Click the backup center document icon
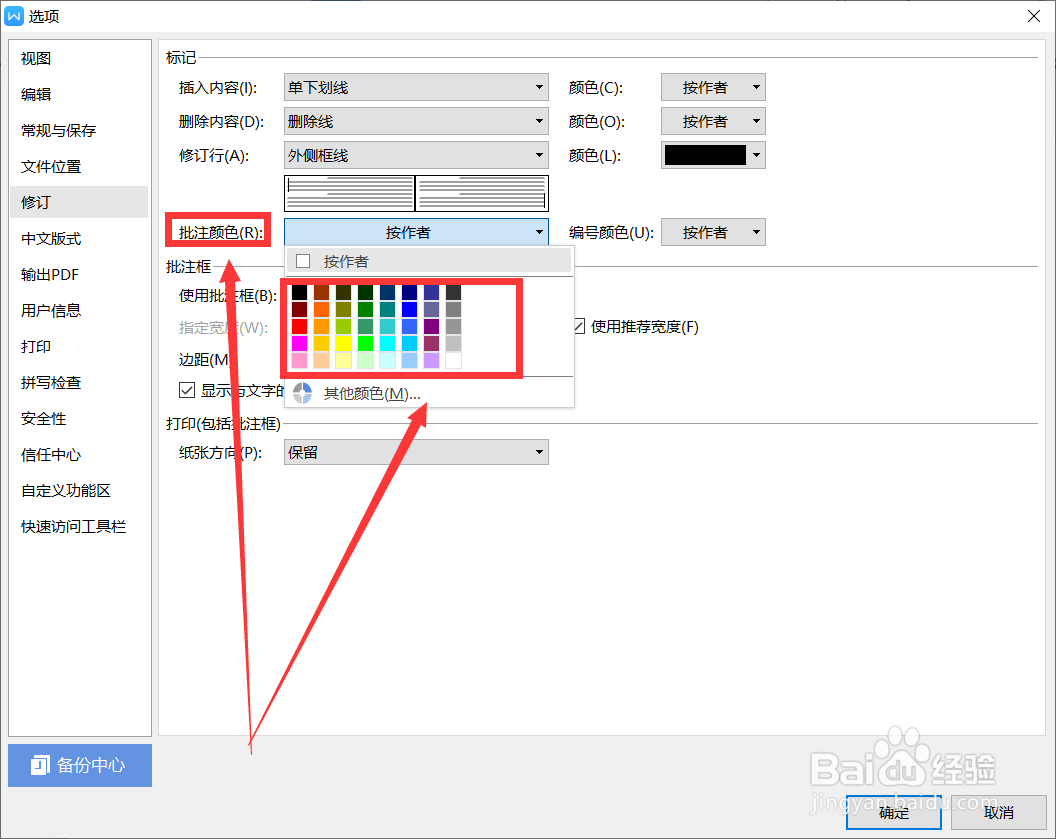Screen dimensions: 1056x839 (40, 765)
